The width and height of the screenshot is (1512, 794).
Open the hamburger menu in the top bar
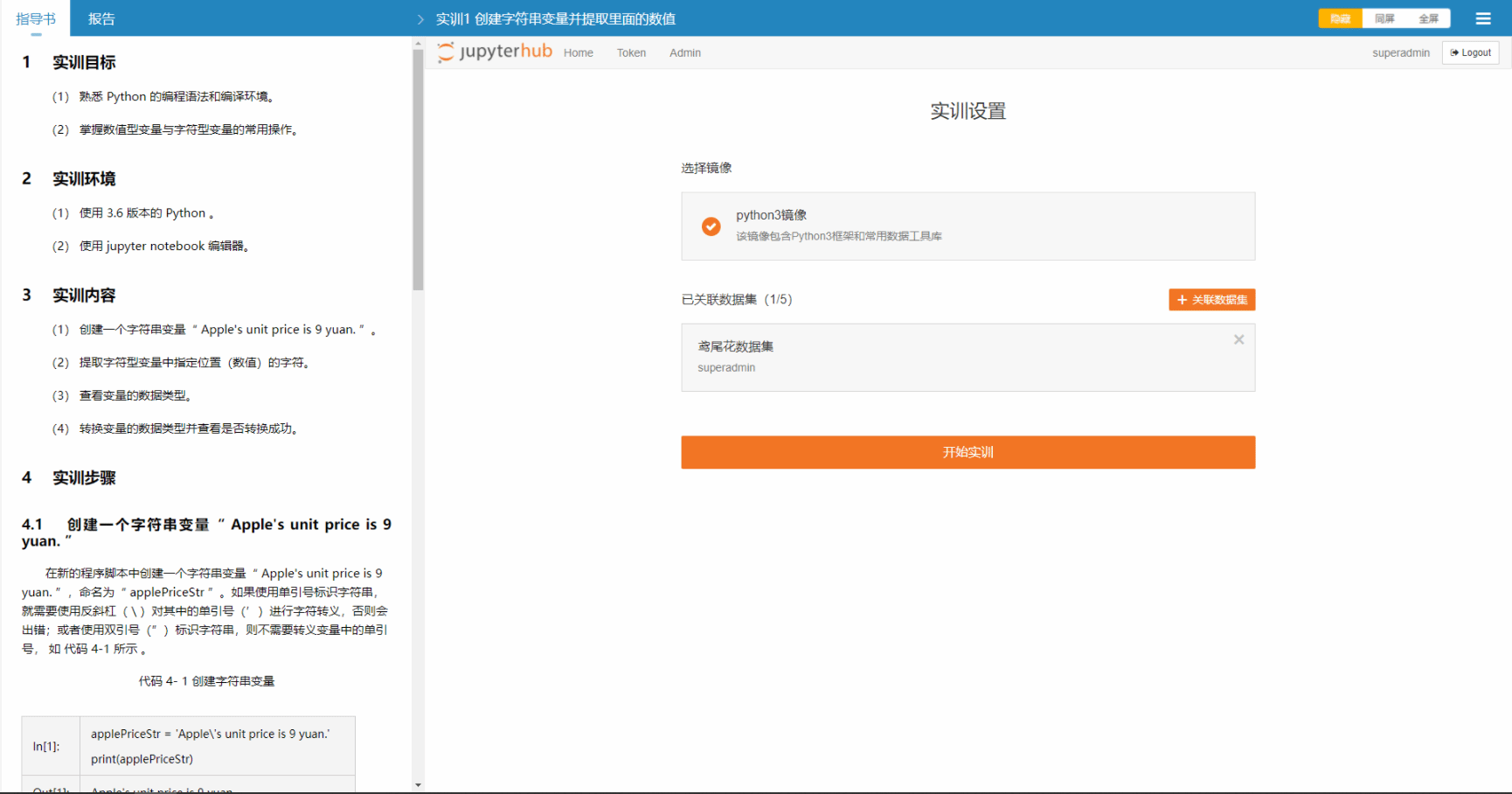tap(1483, 18)
